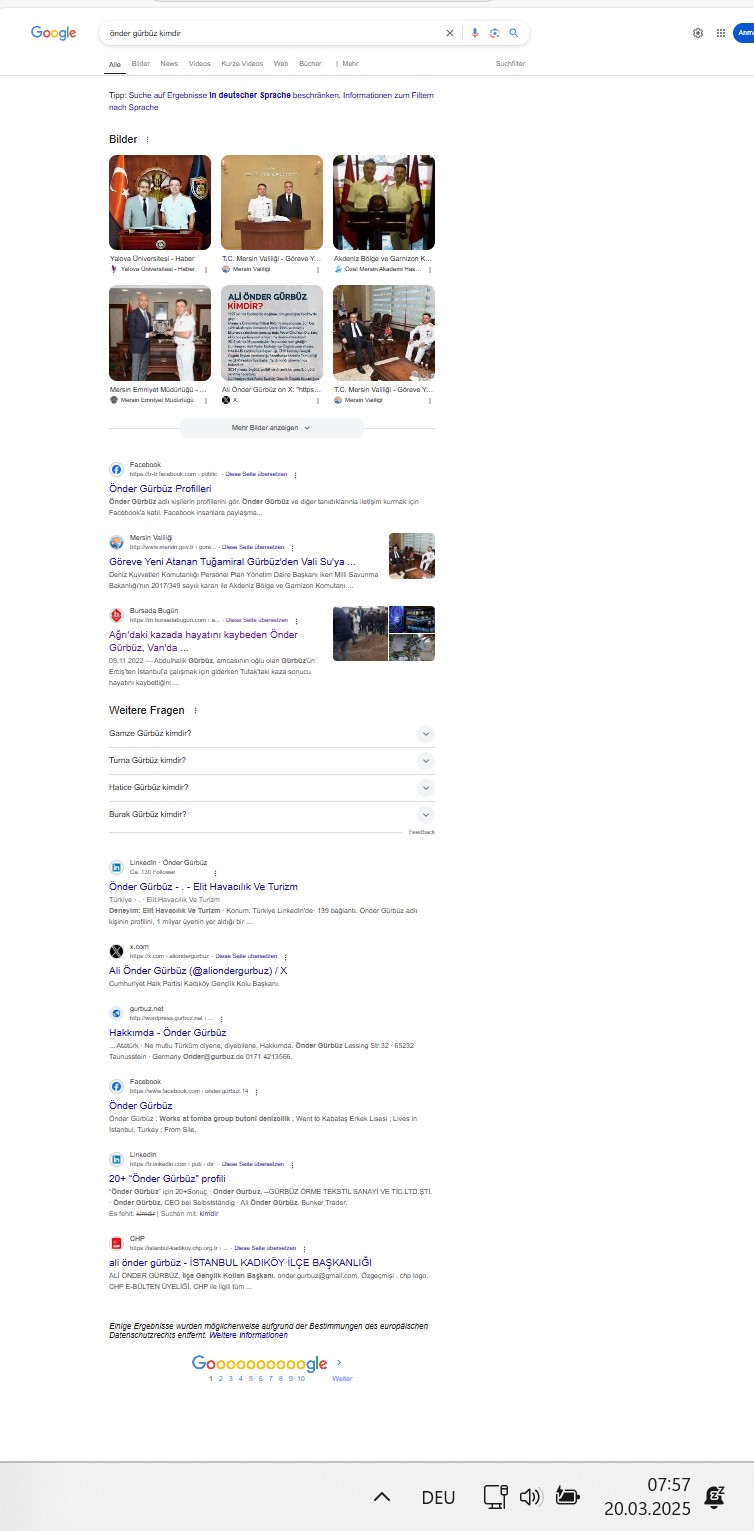Image resolution: width=754 pixels, height=1531 pixels.
Task: Go to results page 10
Action: click(301, 1379)
